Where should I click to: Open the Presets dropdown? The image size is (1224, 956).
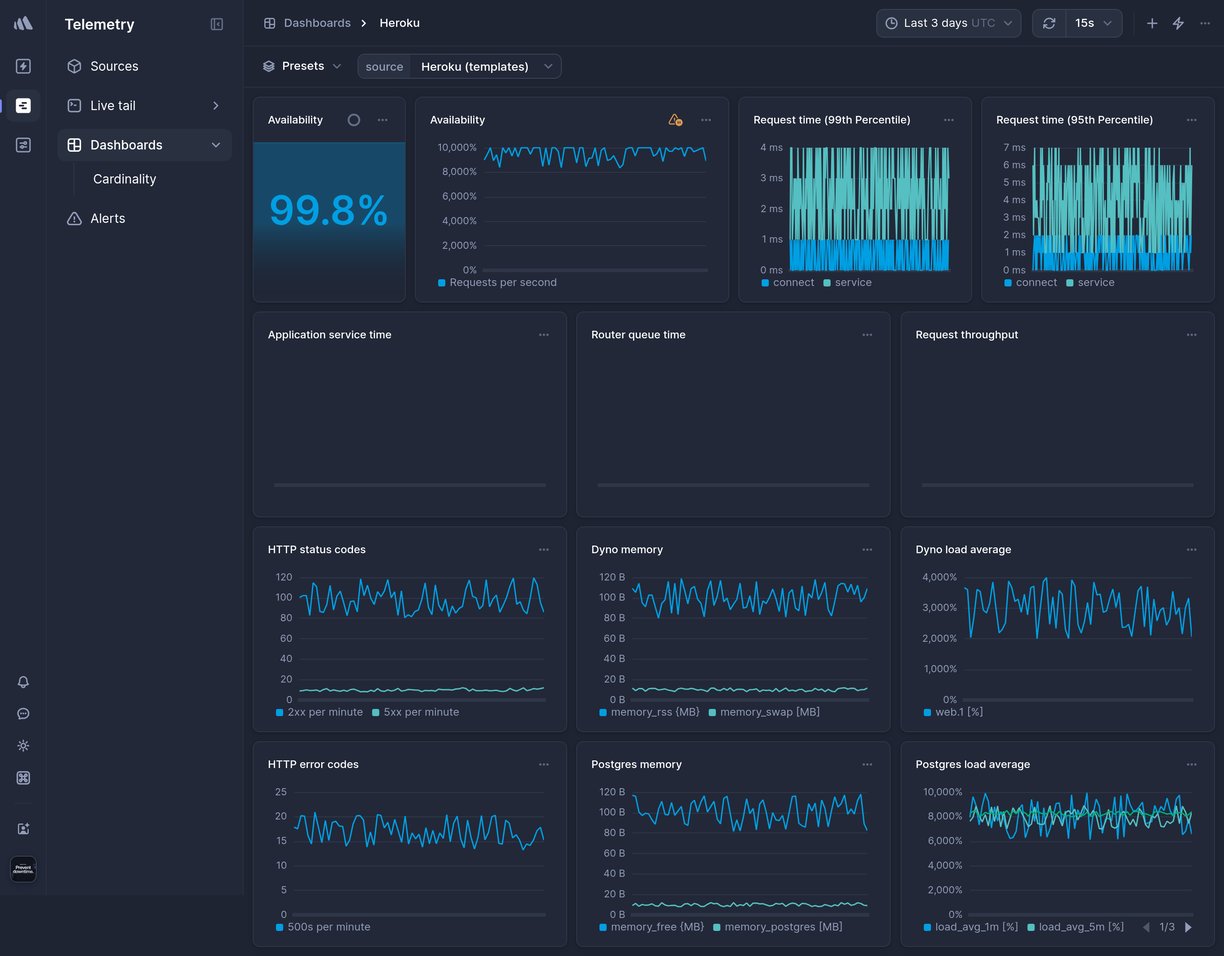(x=302, y=66)
